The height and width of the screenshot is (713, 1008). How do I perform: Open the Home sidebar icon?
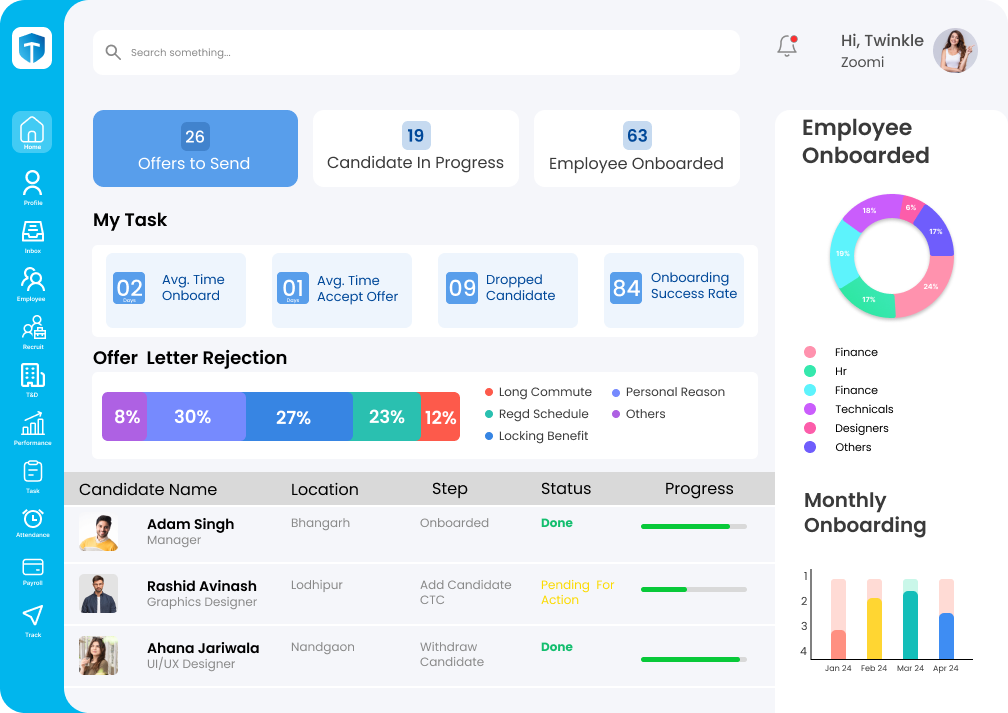coord(32,131)
